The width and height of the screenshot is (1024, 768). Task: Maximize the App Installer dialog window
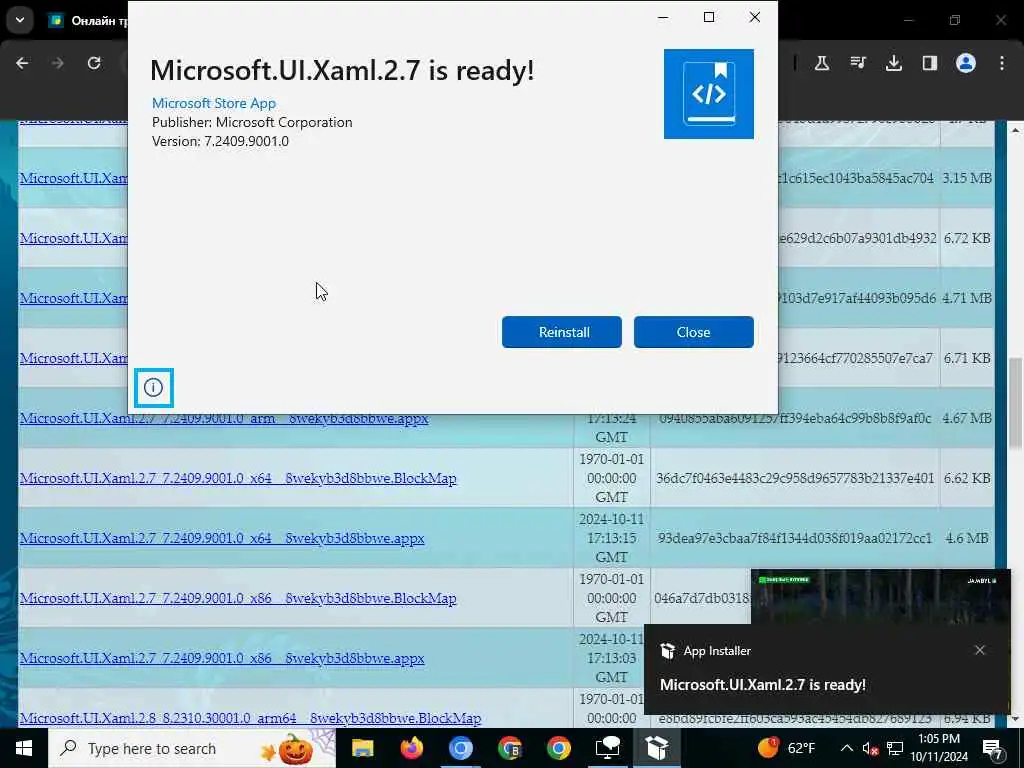[x=709, y=18]
